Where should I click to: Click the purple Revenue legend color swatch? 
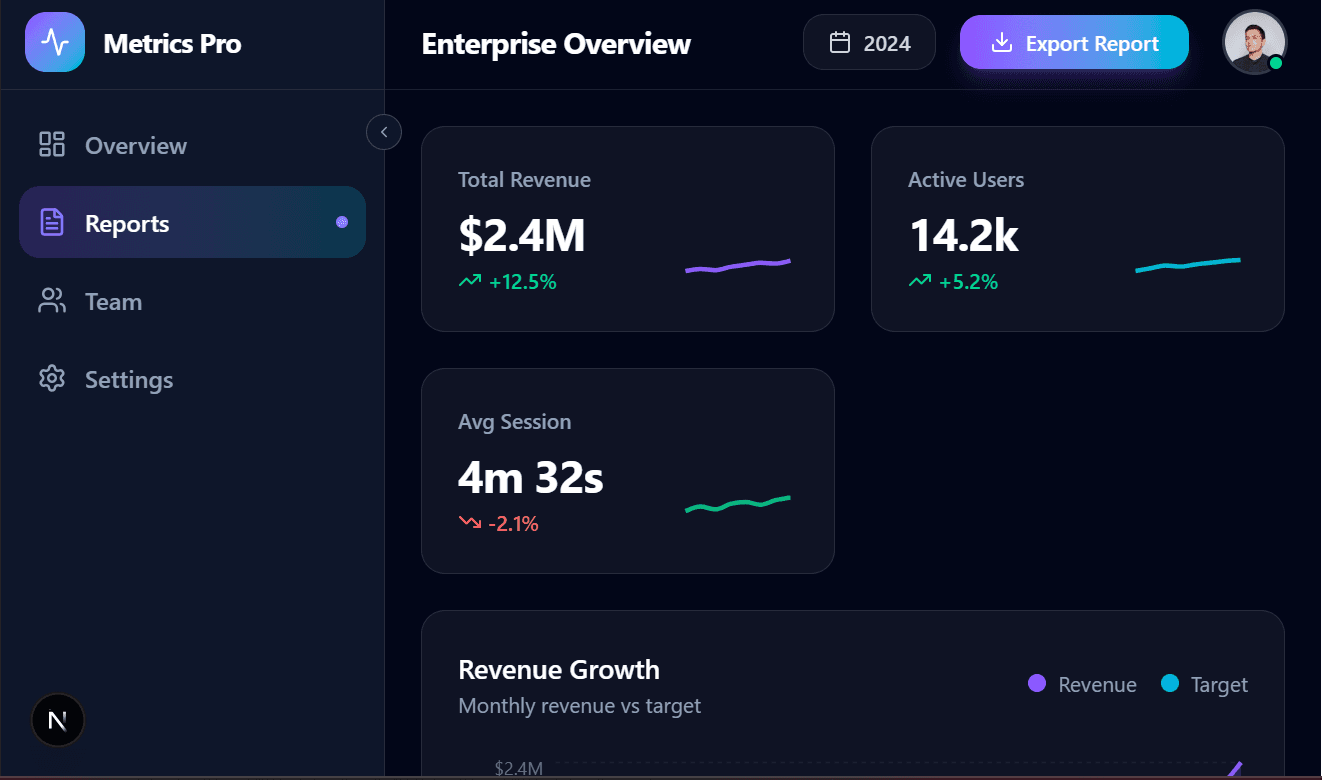pos(1036,684)
